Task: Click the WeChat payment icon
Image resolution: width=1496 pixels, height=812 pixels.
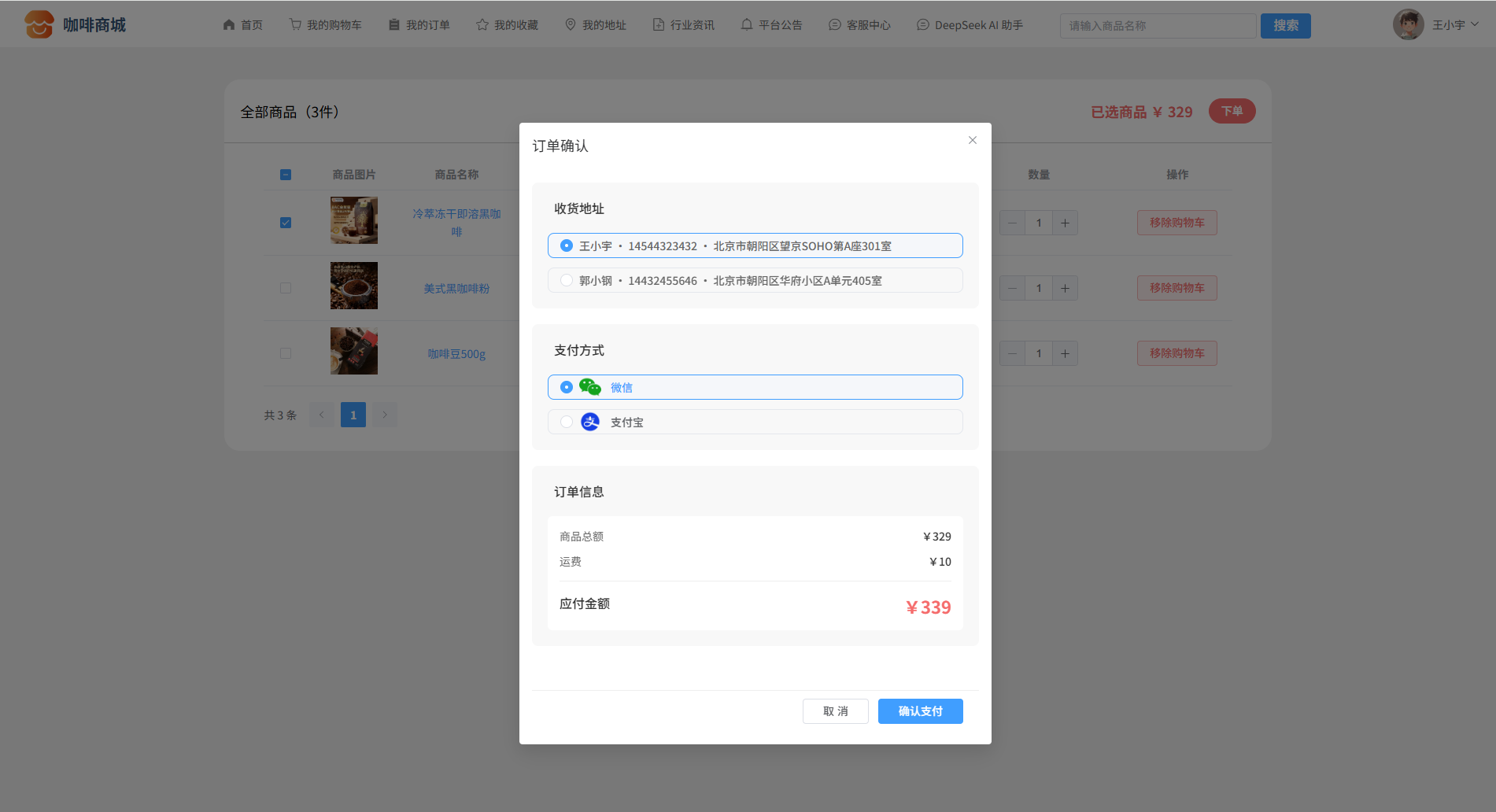Action: pos(589,387)
